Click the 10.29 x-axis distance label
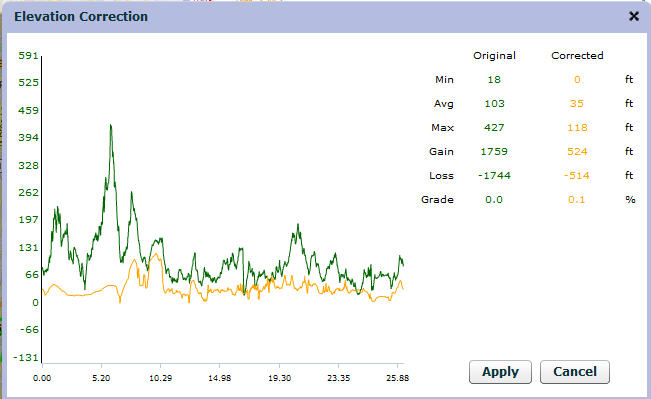The image size is (651, 399). pyautogui.click(x=161, y=378)
